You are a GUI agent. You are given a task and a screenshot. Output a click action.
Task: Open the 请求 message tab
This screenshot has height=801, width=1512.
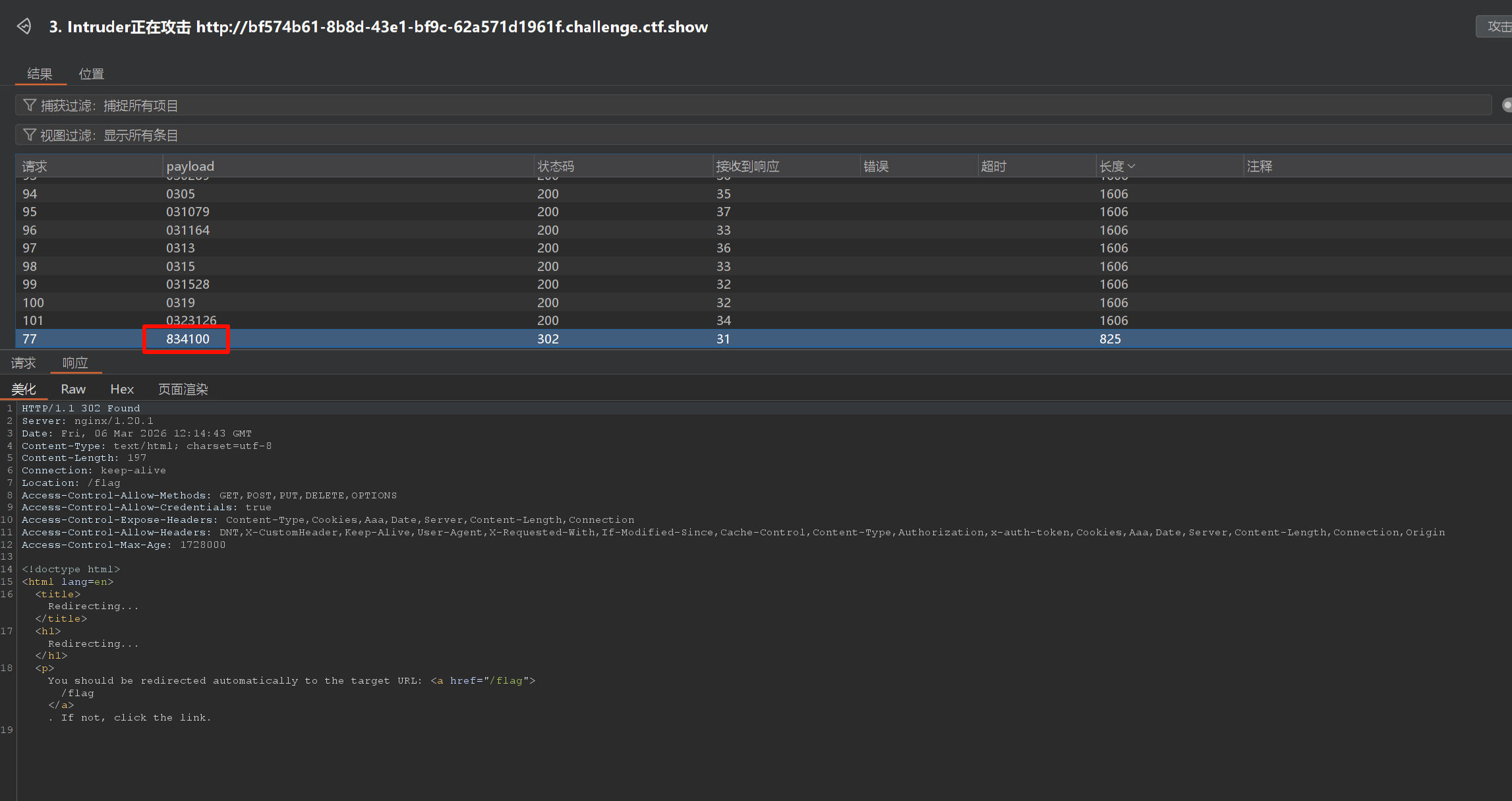point(23,363)
